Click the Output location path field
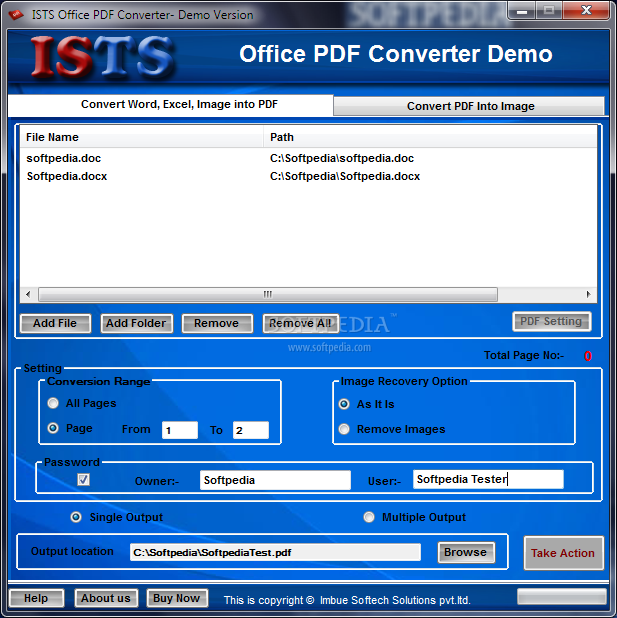Viewport: 617px width, 618px height. [x=275, y=552]
